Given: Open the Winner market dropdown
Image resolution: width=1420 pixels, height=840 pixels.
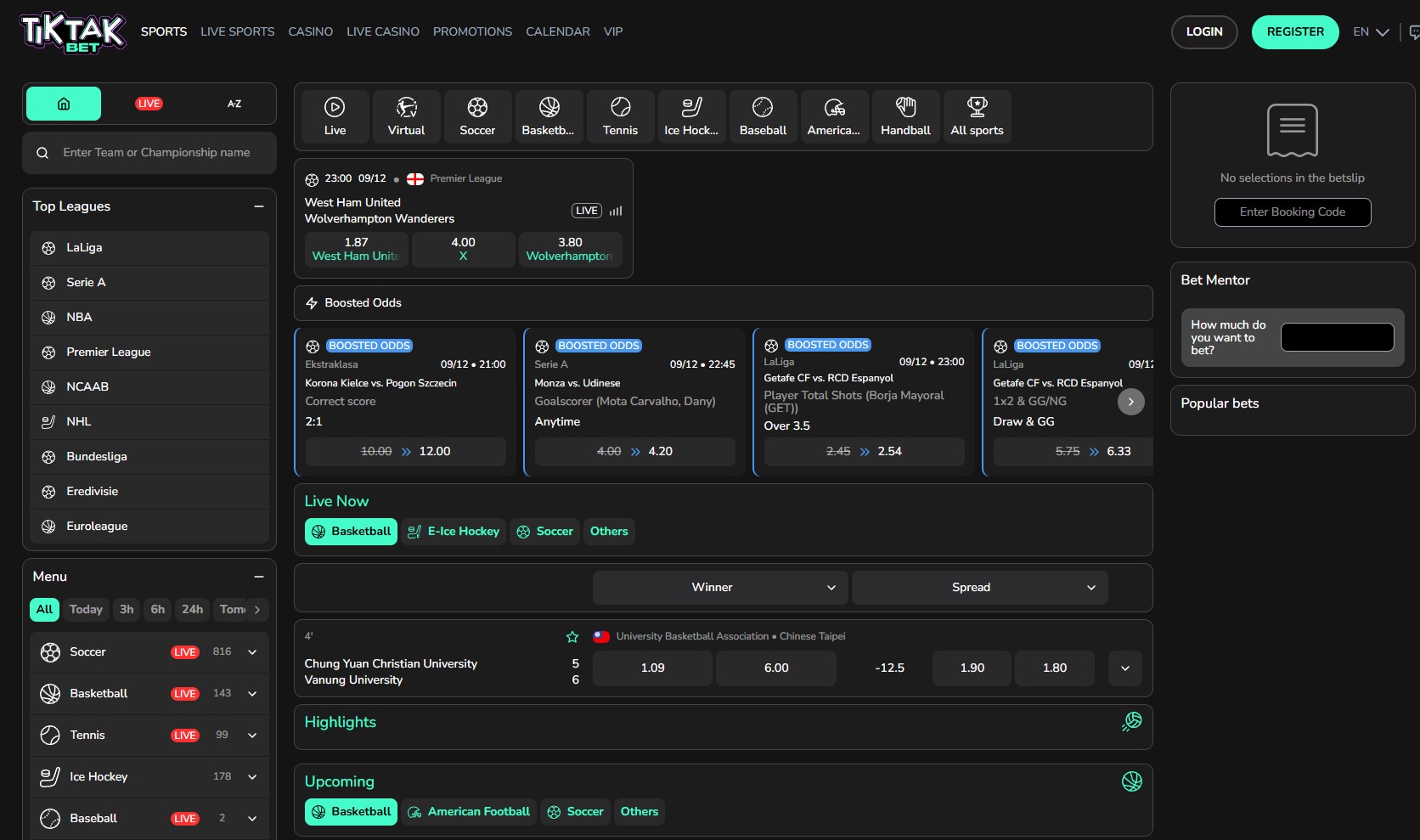Looking at the screenshot, I should (x=720, y=588).
